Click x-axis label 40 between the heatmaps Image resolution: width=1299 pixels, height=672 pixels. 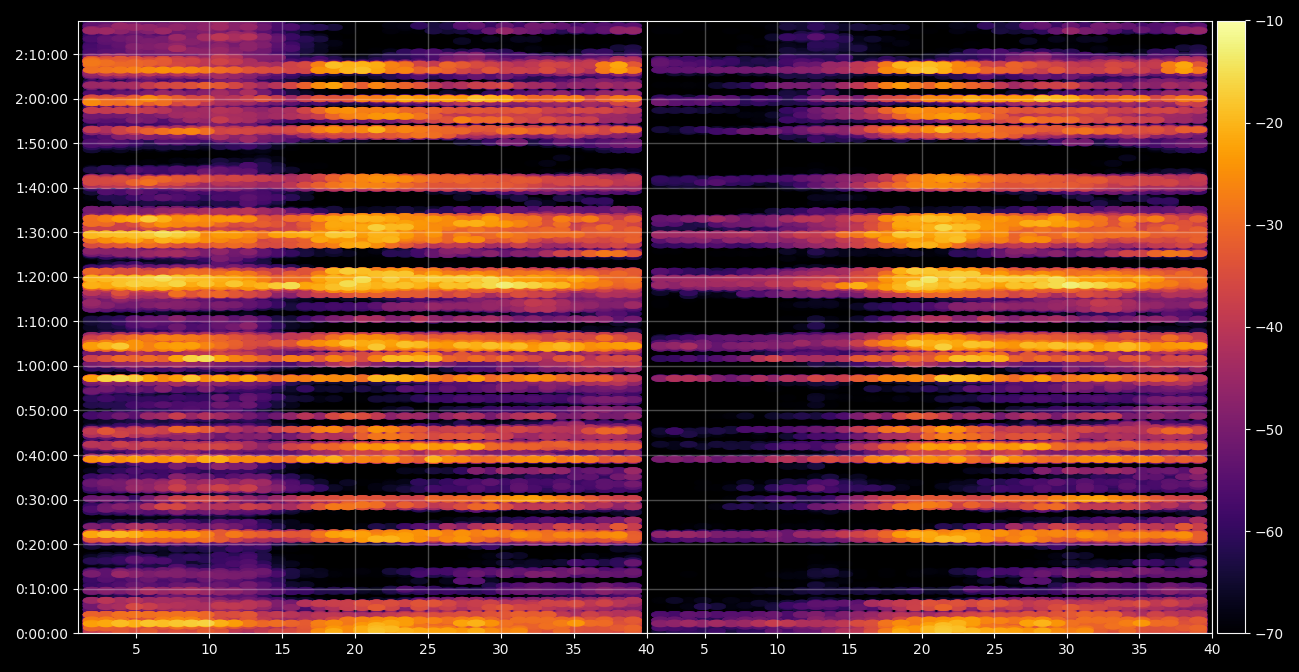(x=647, y=649)
